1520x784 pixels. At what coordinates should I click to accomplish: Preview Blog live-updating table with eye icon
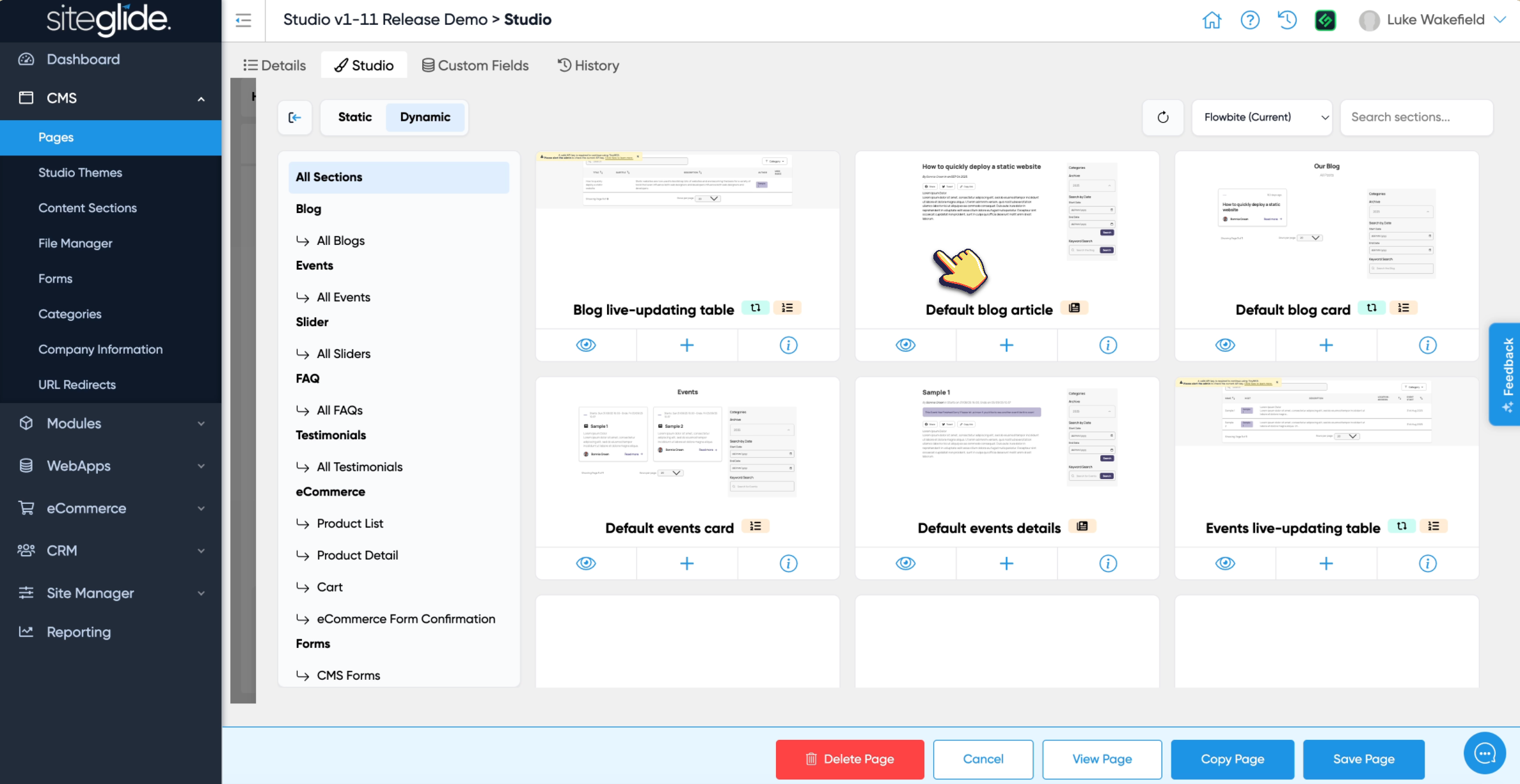coord(585,345)
